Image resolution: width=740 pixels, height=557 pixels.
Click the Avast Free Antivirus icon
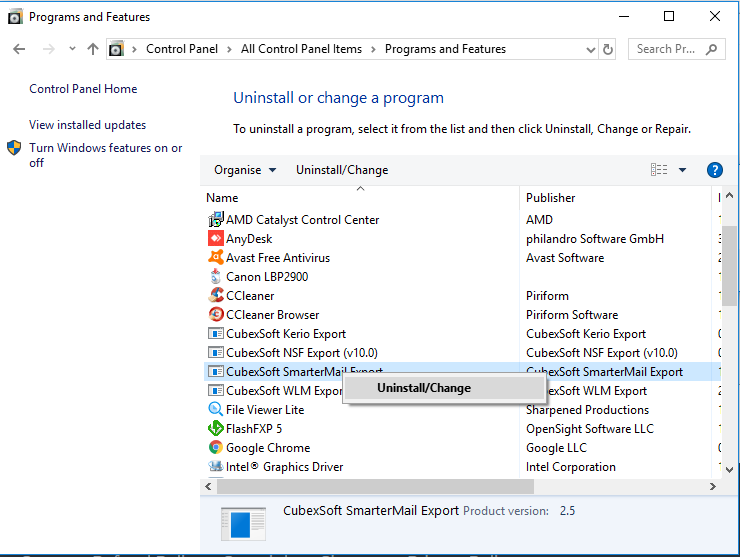click(x=216, y=257)
